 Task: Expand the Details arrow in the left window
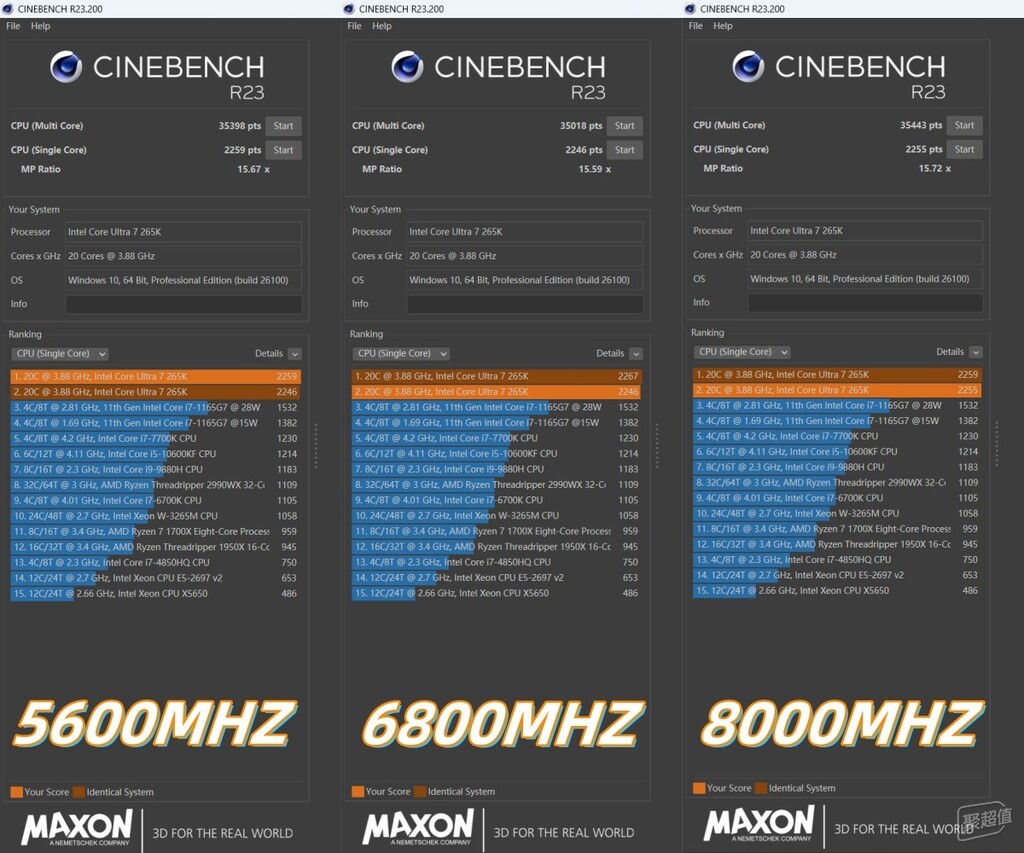295,354
